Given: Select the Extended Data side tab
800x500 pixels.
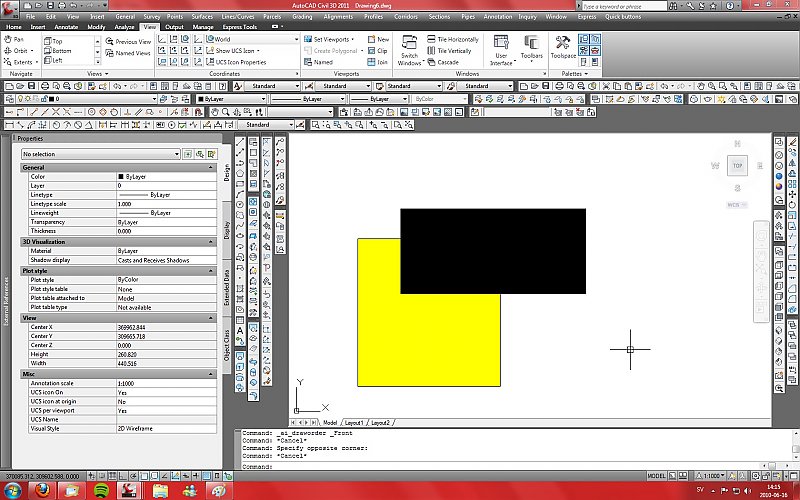Looking at the screenshot, I should [x=227, y=287].
